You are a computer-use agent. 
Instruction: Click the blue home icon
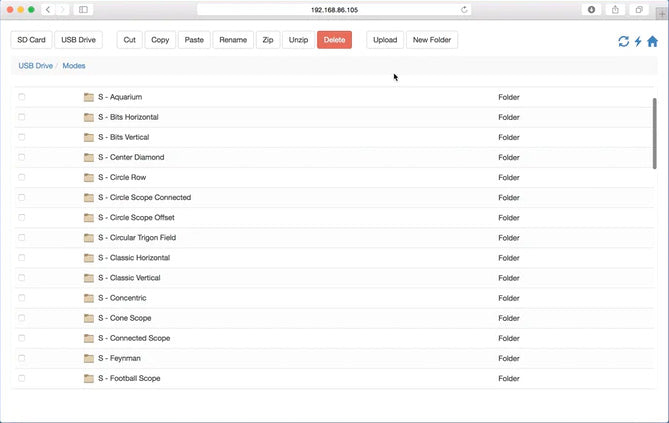652,41
